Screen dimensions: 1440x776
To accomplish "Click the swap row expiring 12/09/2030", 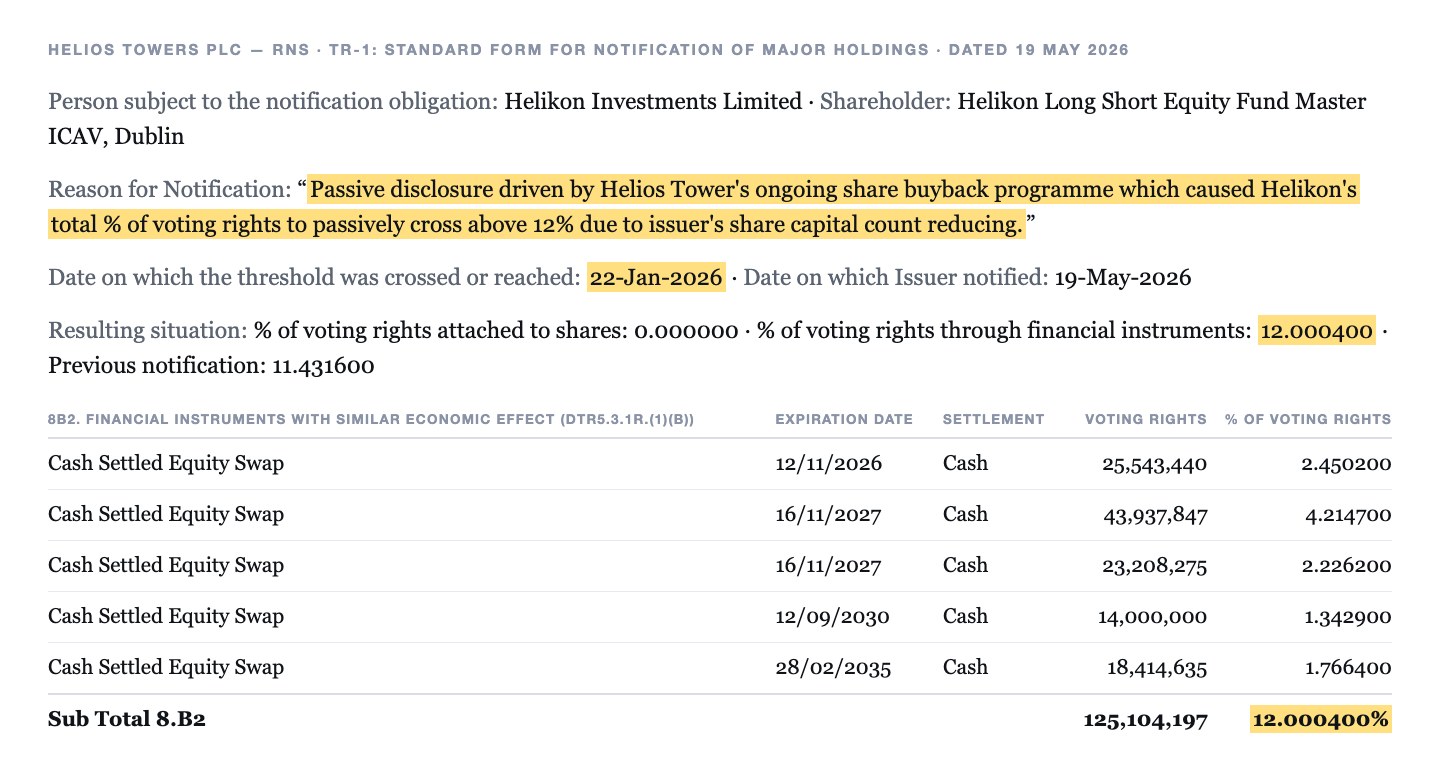I will (x=720, y=617).
